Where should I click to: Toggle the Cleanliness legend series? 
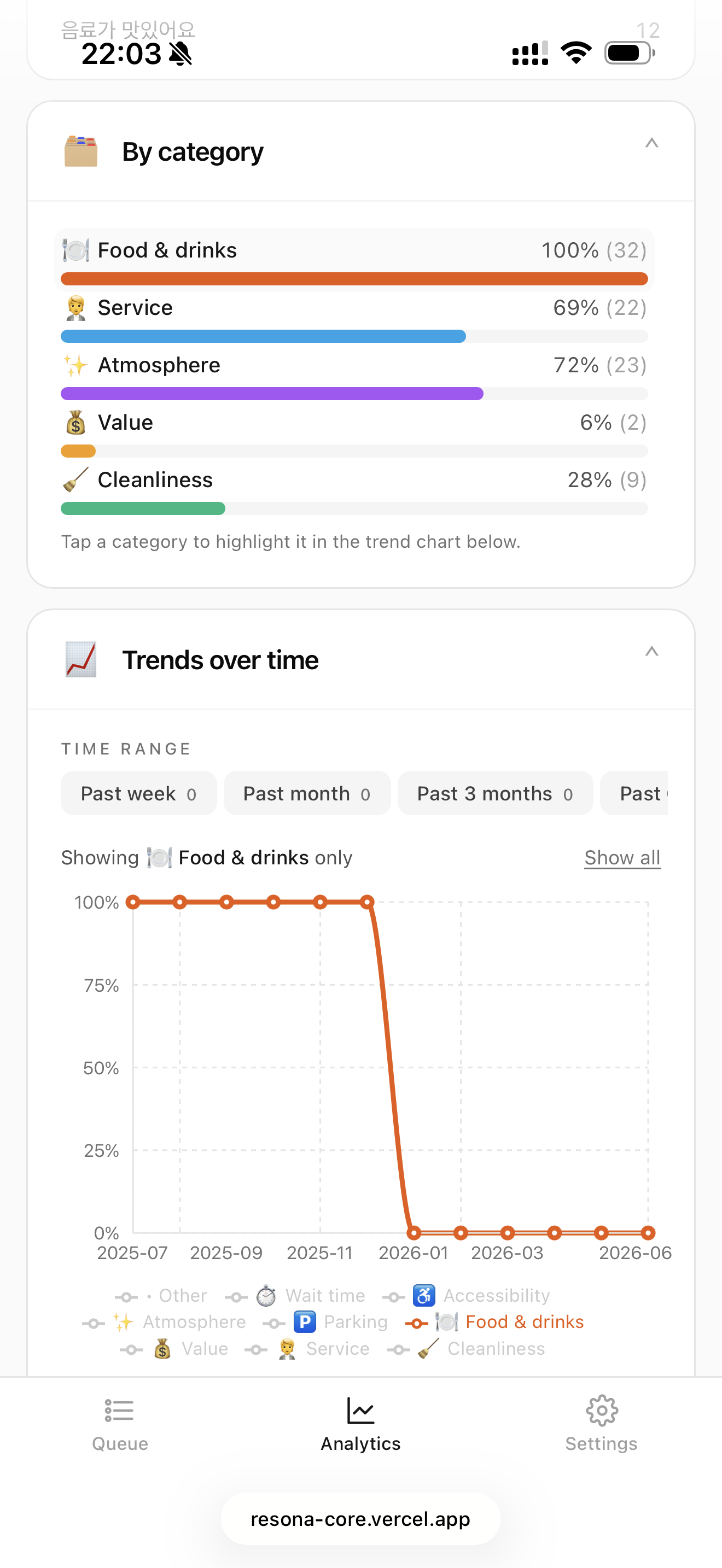(x=467, y=1348)
